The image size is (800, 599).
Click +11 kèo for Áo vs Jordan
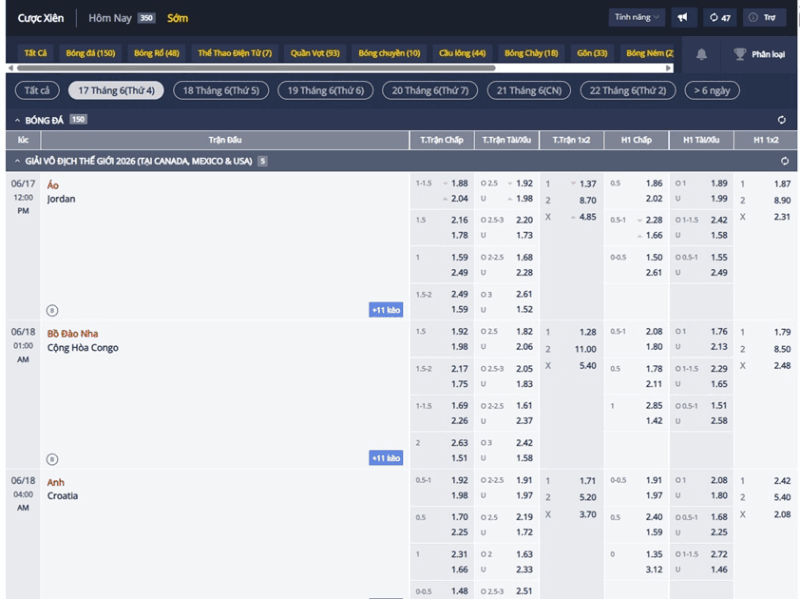386,310
